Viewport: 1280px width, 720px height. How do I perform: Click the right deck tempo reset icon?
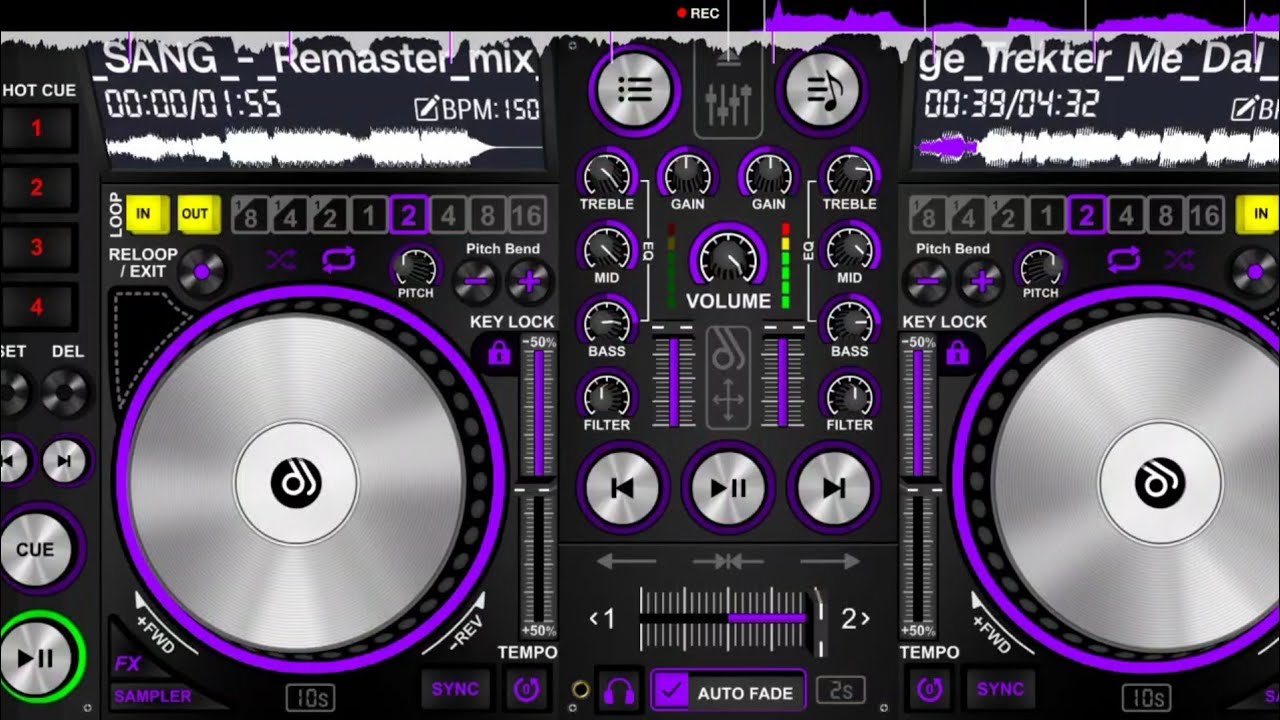[930, 689]
